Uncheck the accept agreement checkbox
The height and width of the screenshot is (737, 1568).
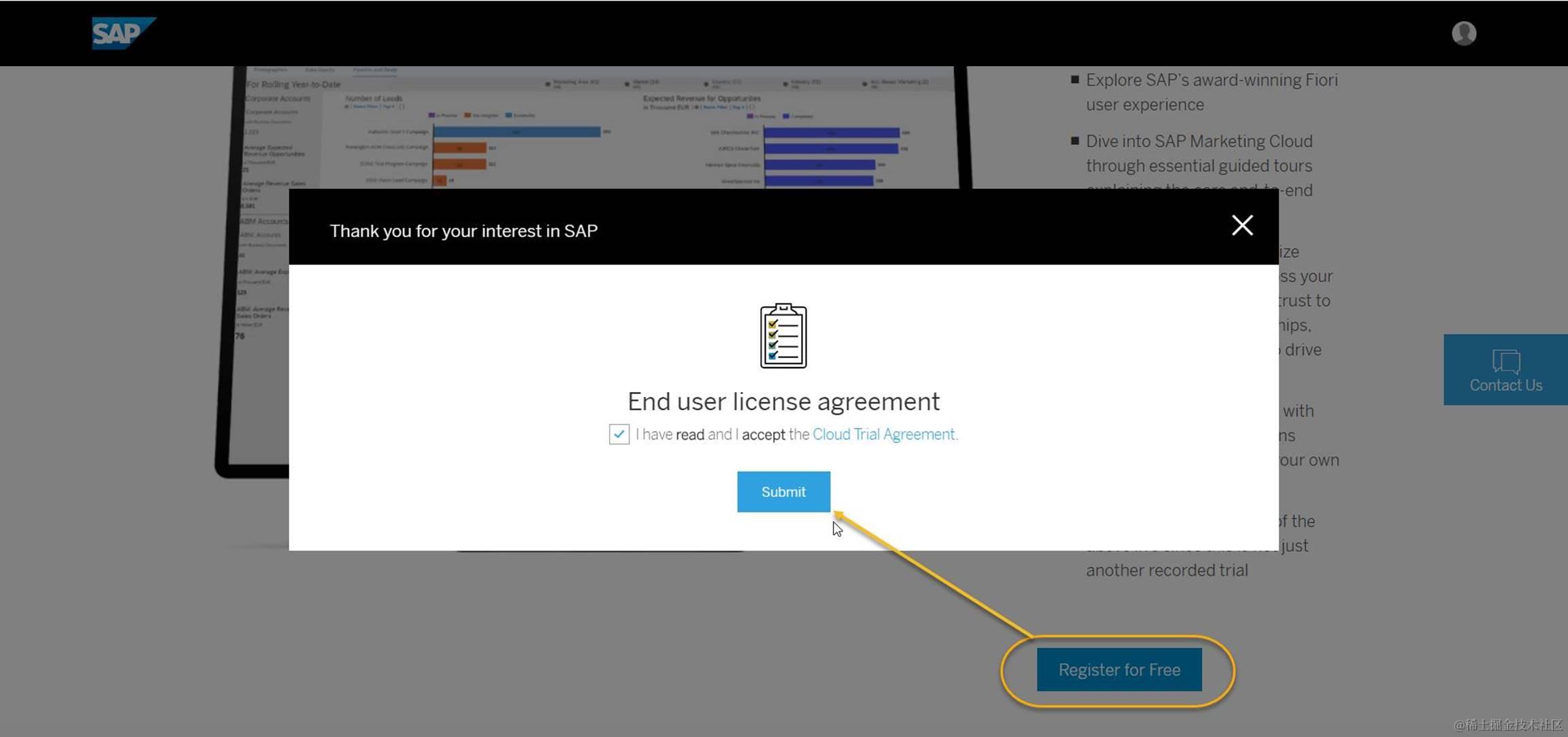[619, 434]
